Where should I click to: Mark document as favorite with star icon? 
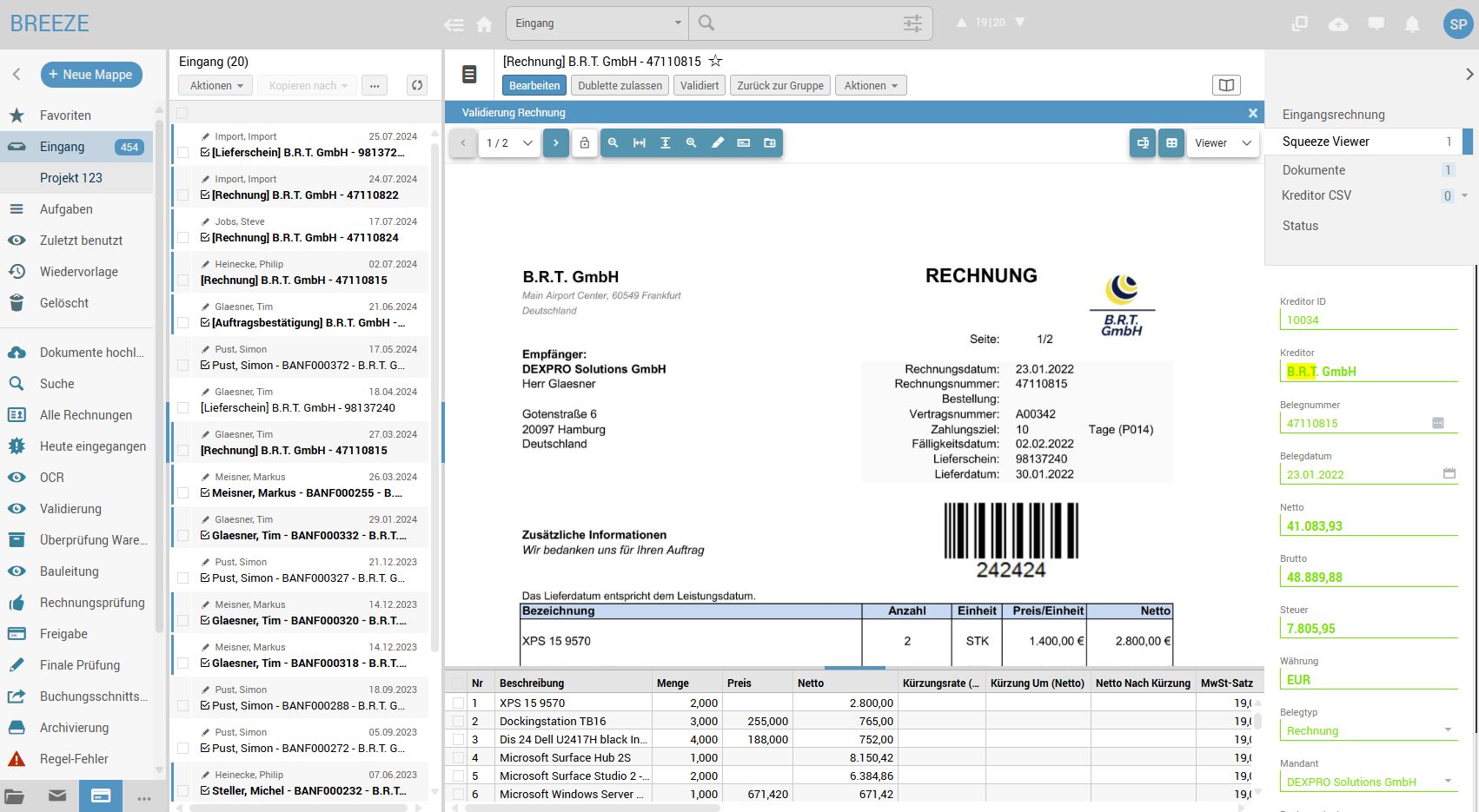pos(715,61)
